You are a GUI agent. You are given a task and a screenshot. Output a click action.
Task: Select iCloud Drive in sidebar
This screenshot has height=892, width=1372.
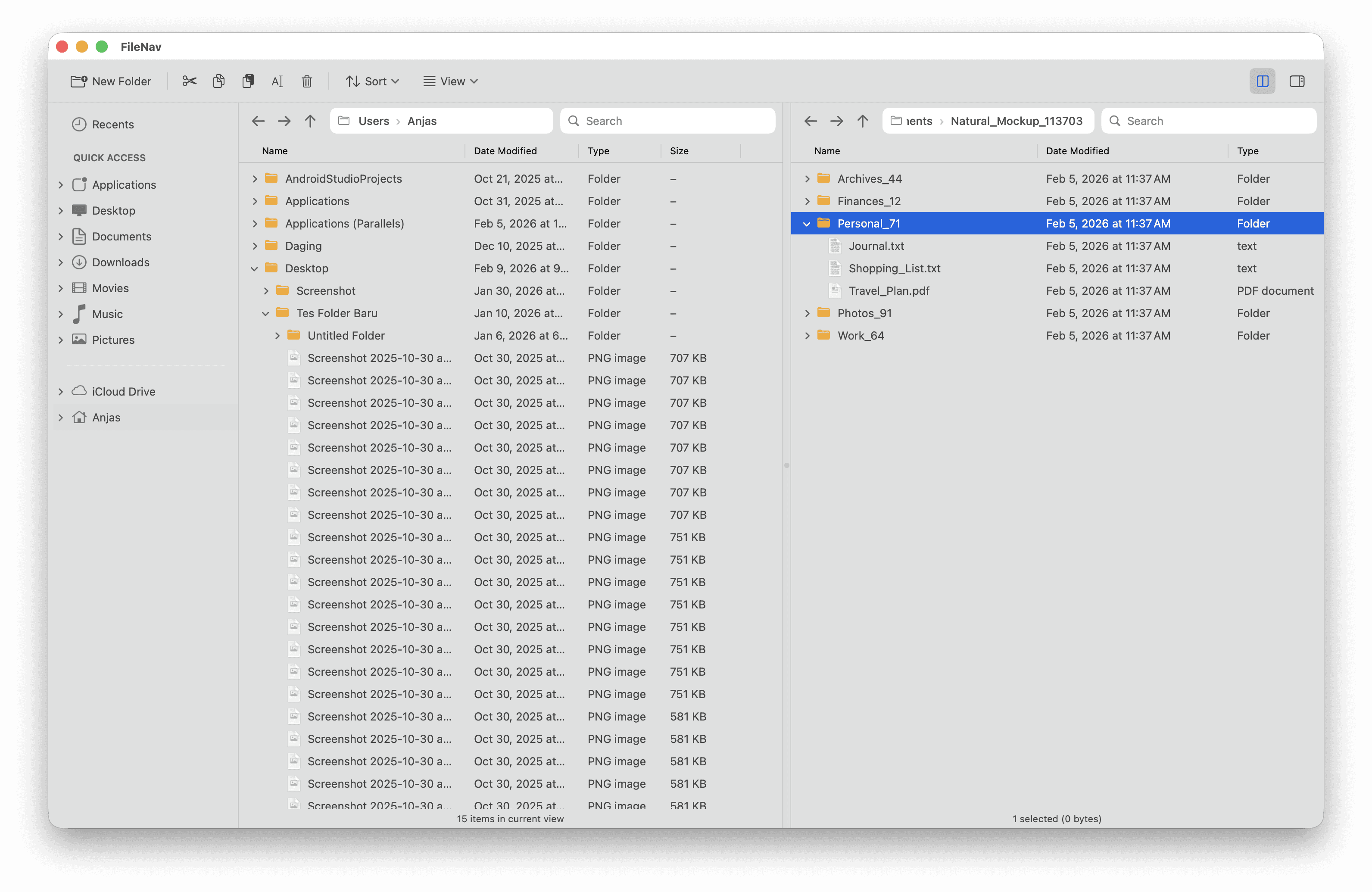click(x=123, y=392)
